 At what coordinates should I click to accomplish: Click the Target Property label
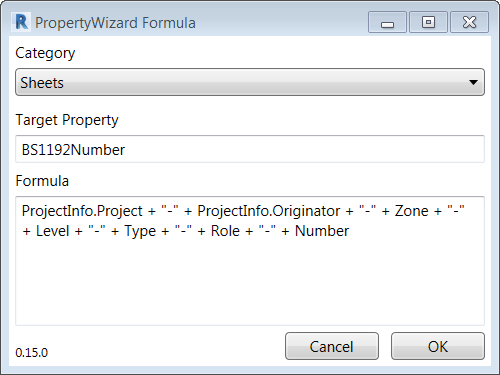pos(67,120)
